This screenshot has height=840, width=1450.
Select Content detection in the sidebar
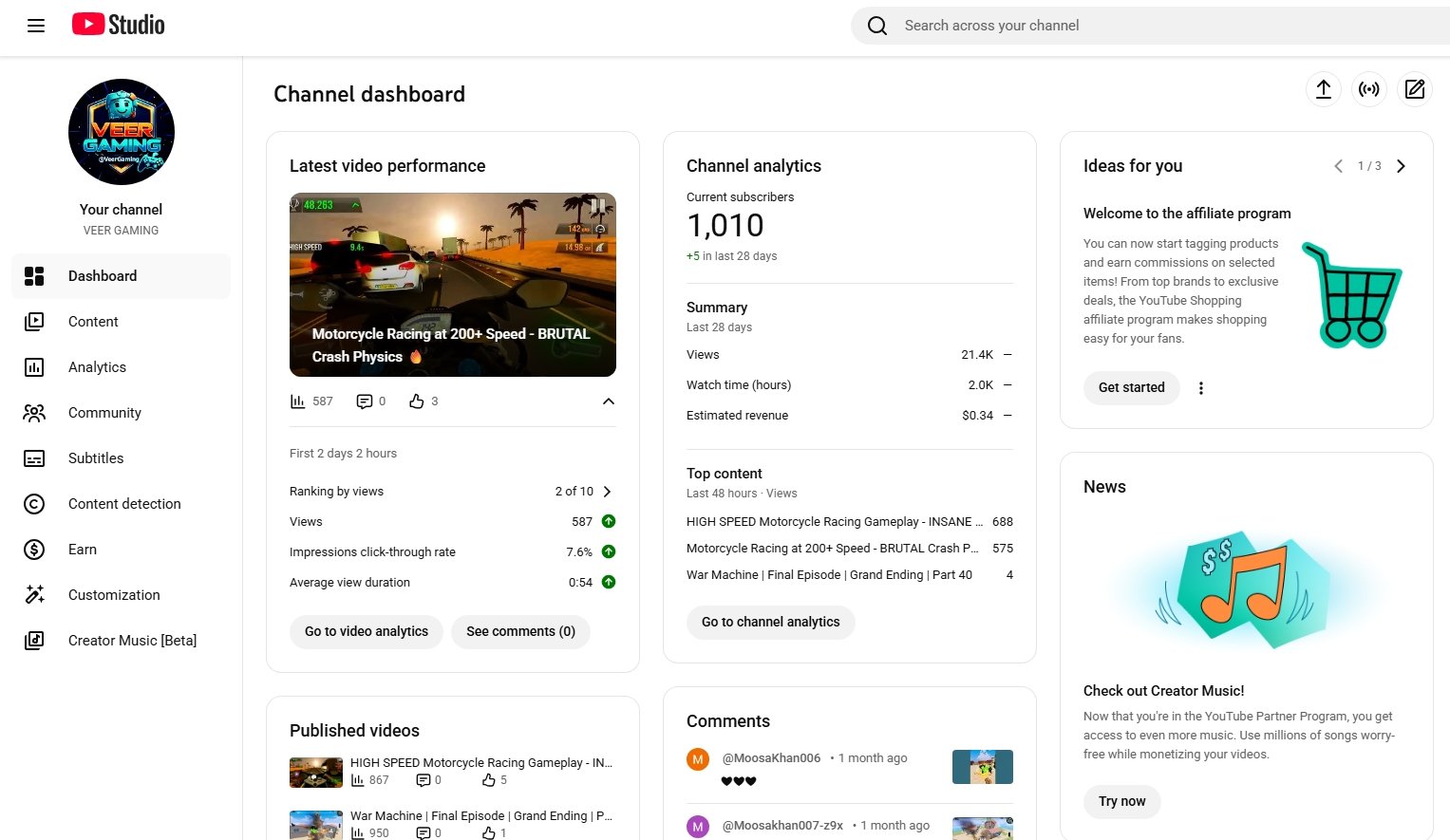tap(124, 504)
